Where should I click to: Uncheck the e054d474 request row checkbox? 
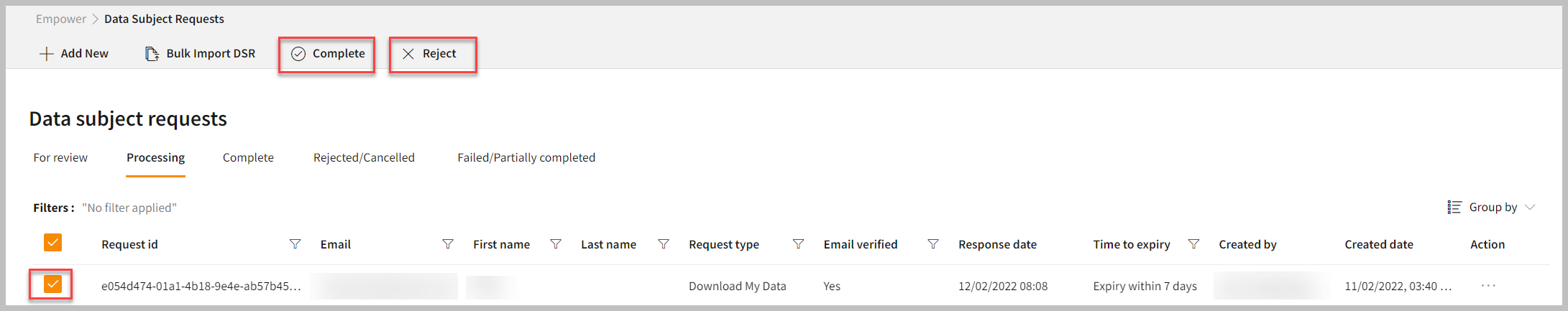point(52,284)
